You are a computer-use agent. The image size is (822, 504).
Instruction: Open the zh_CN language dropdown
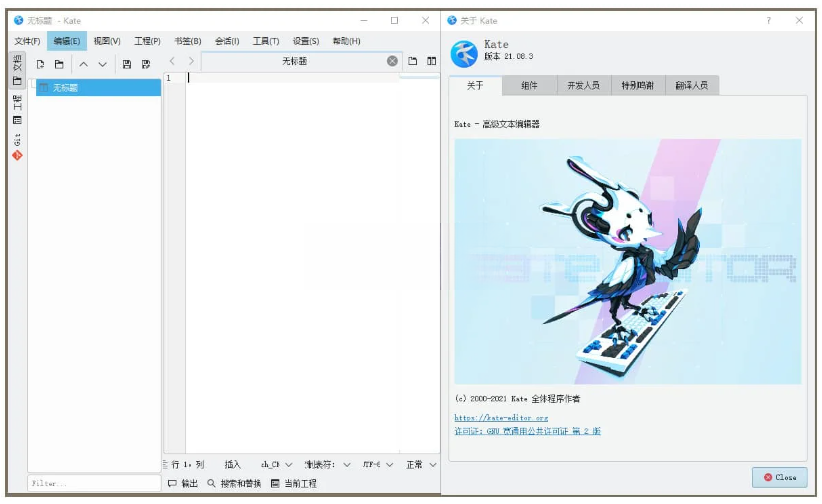276,465
